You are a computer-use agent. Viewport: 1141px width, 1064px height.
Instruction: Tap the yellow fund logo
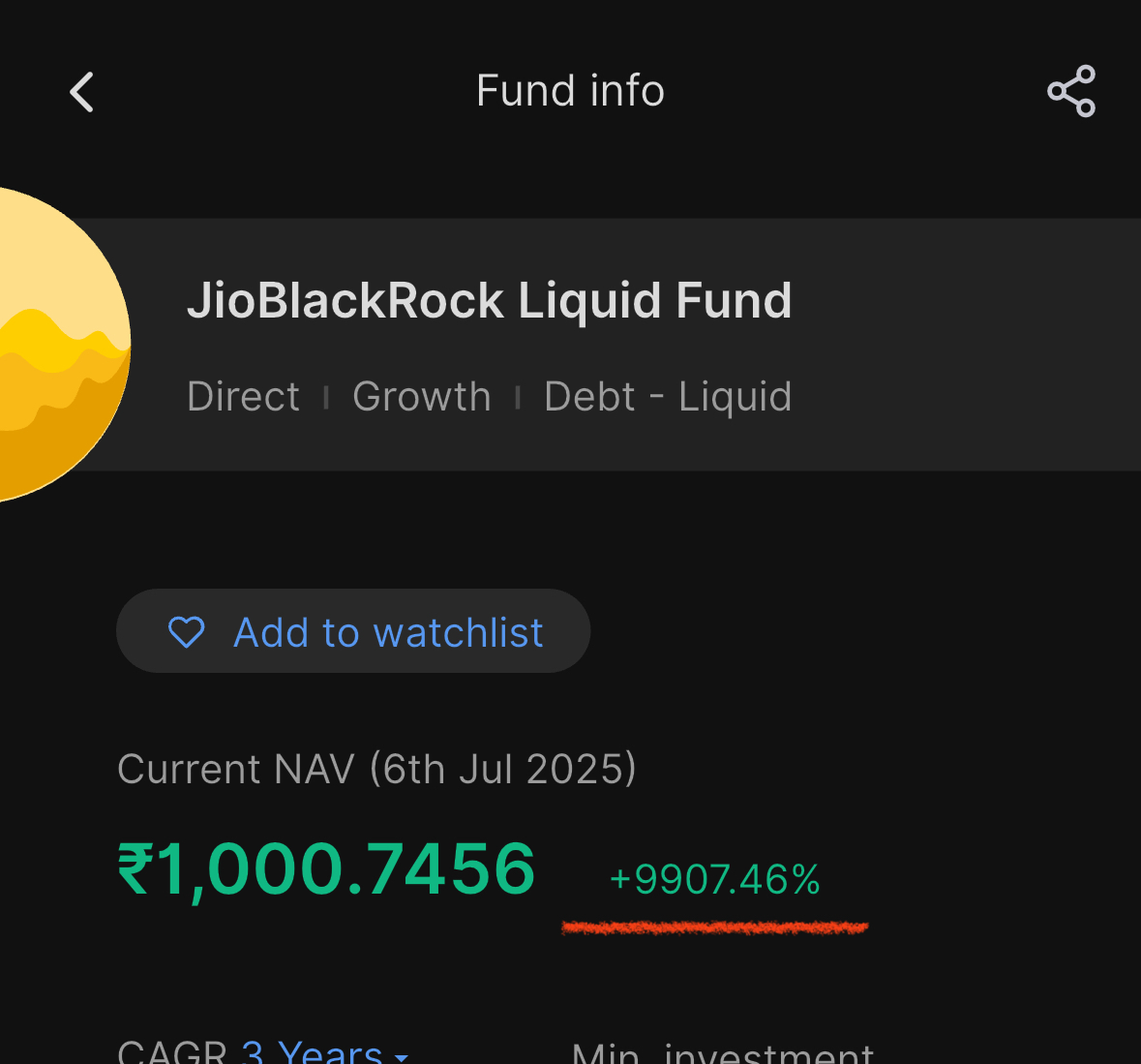coord(48,344)
